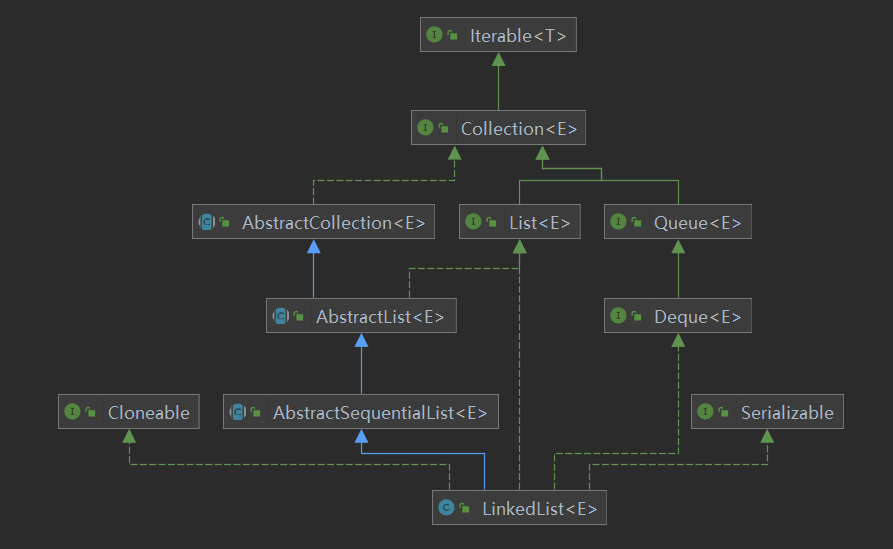Click the abstract class icon on AbstractSequentialList<E>
This screenshot has height=549, width=893.
[237, 411]
